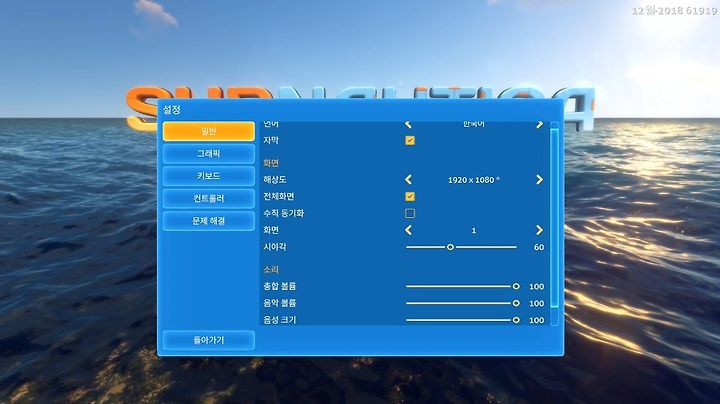Switch to the 컨트롤러 tab

click(x=208, y=198)
